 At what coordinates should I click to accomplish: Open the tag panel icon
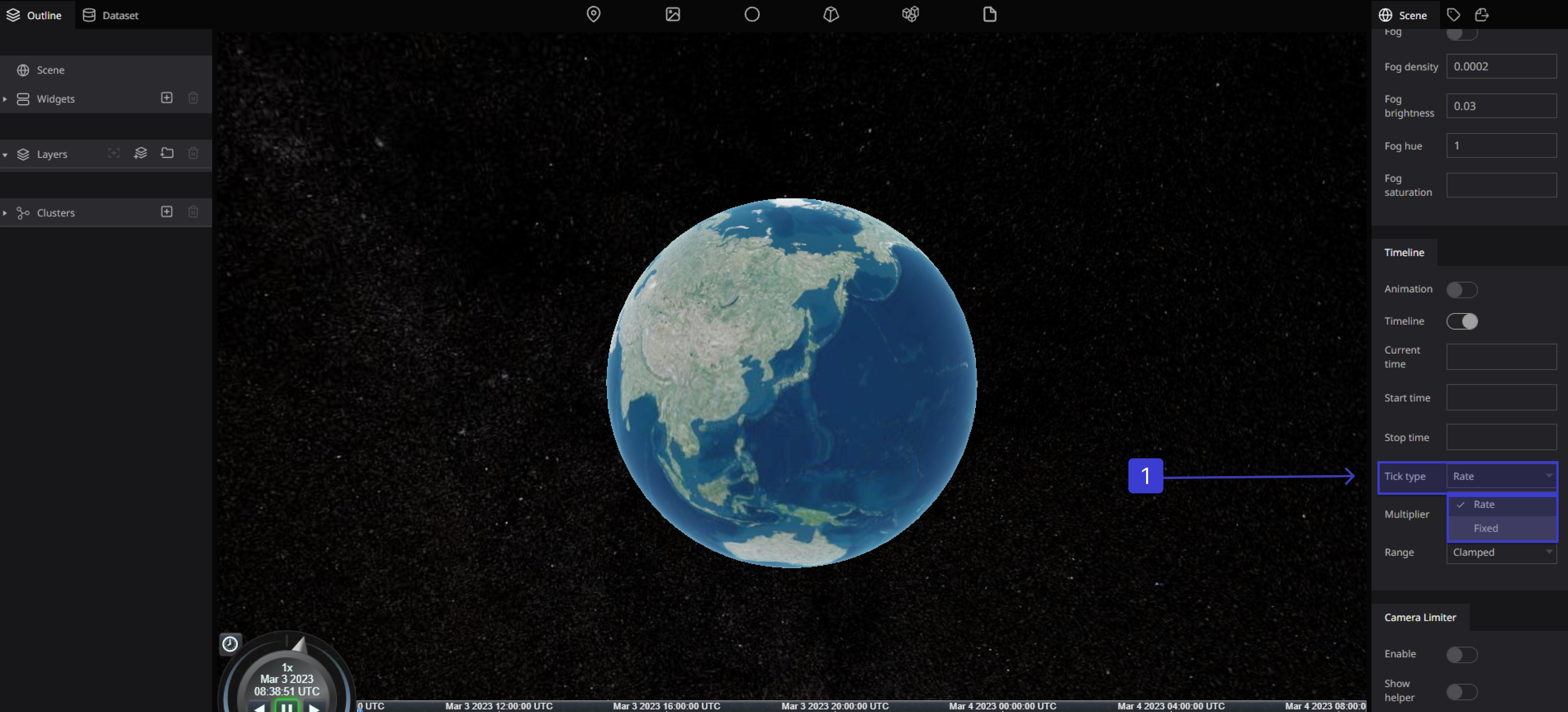pyautogui.click(x=1453, y=15)
